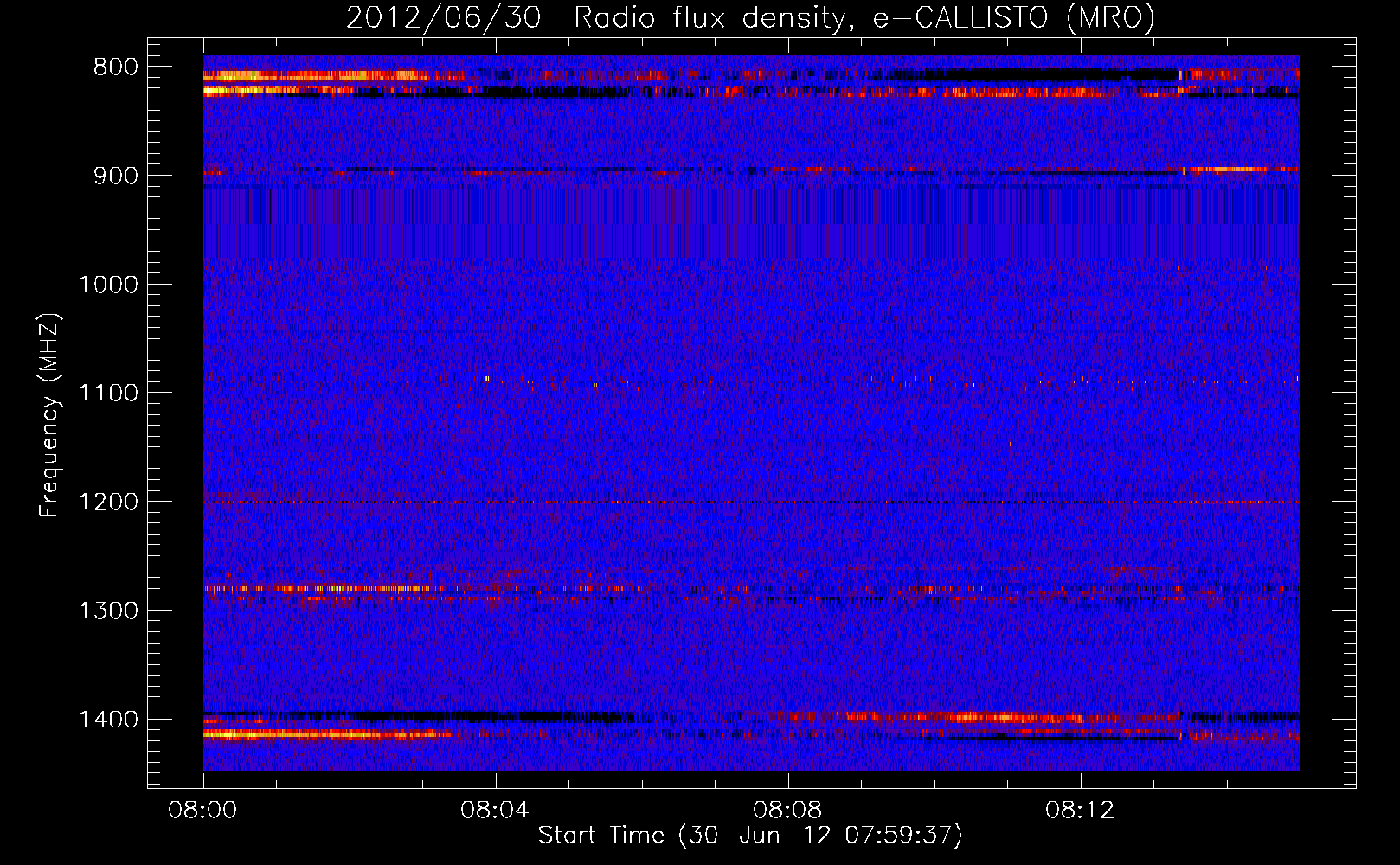Viewport: 1400px width, 865px height.
Task: Select the '1200' frequency tick label
Action: tap(108, 503)
